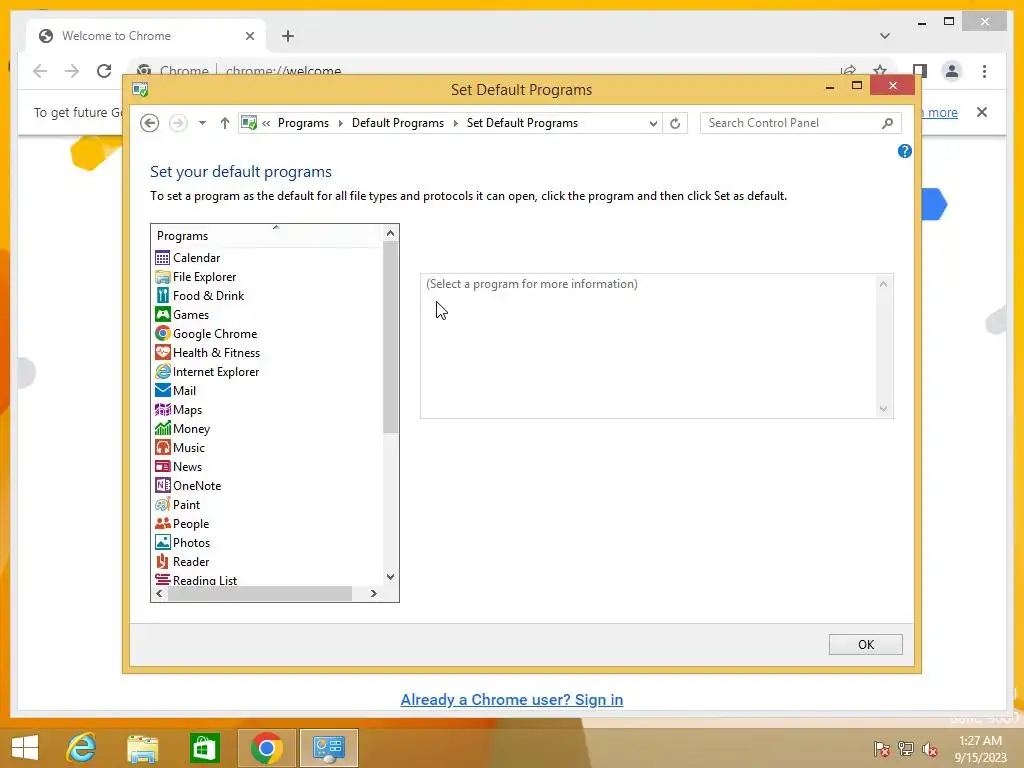Click the Programs list horizontal scrollbar thumb
This screenshot has height=768, width=1024.
[x=260, y=593]
